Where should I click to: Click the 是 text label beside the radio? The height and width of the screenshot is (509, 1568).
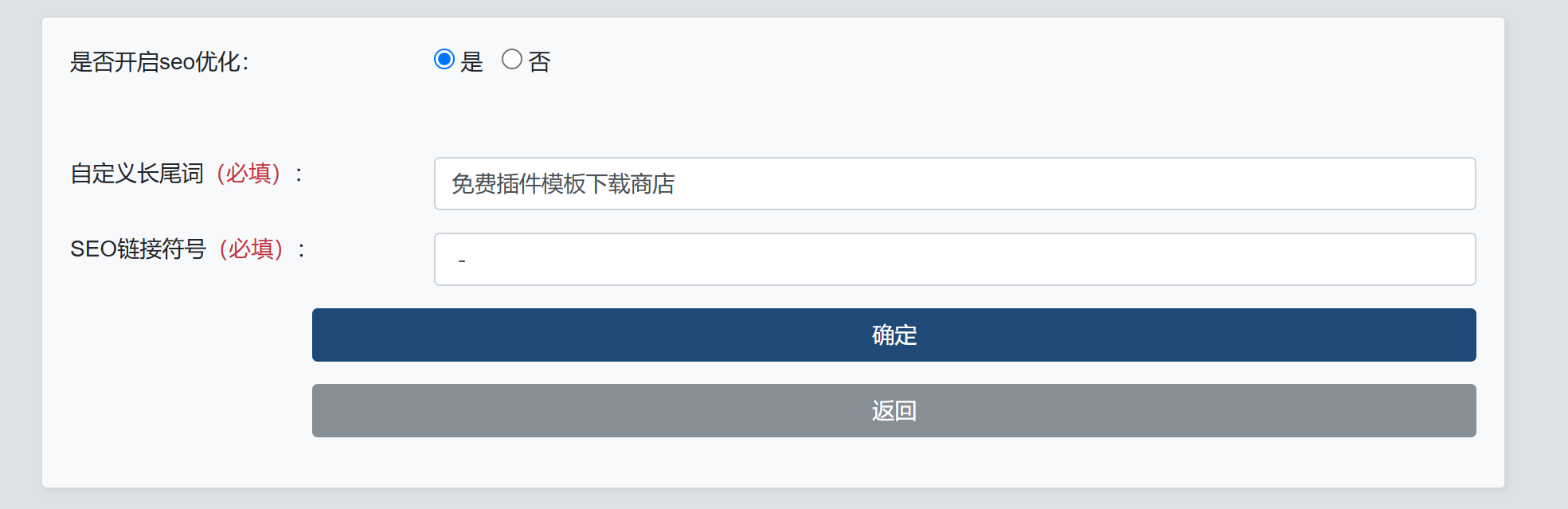tap(472, 62)
